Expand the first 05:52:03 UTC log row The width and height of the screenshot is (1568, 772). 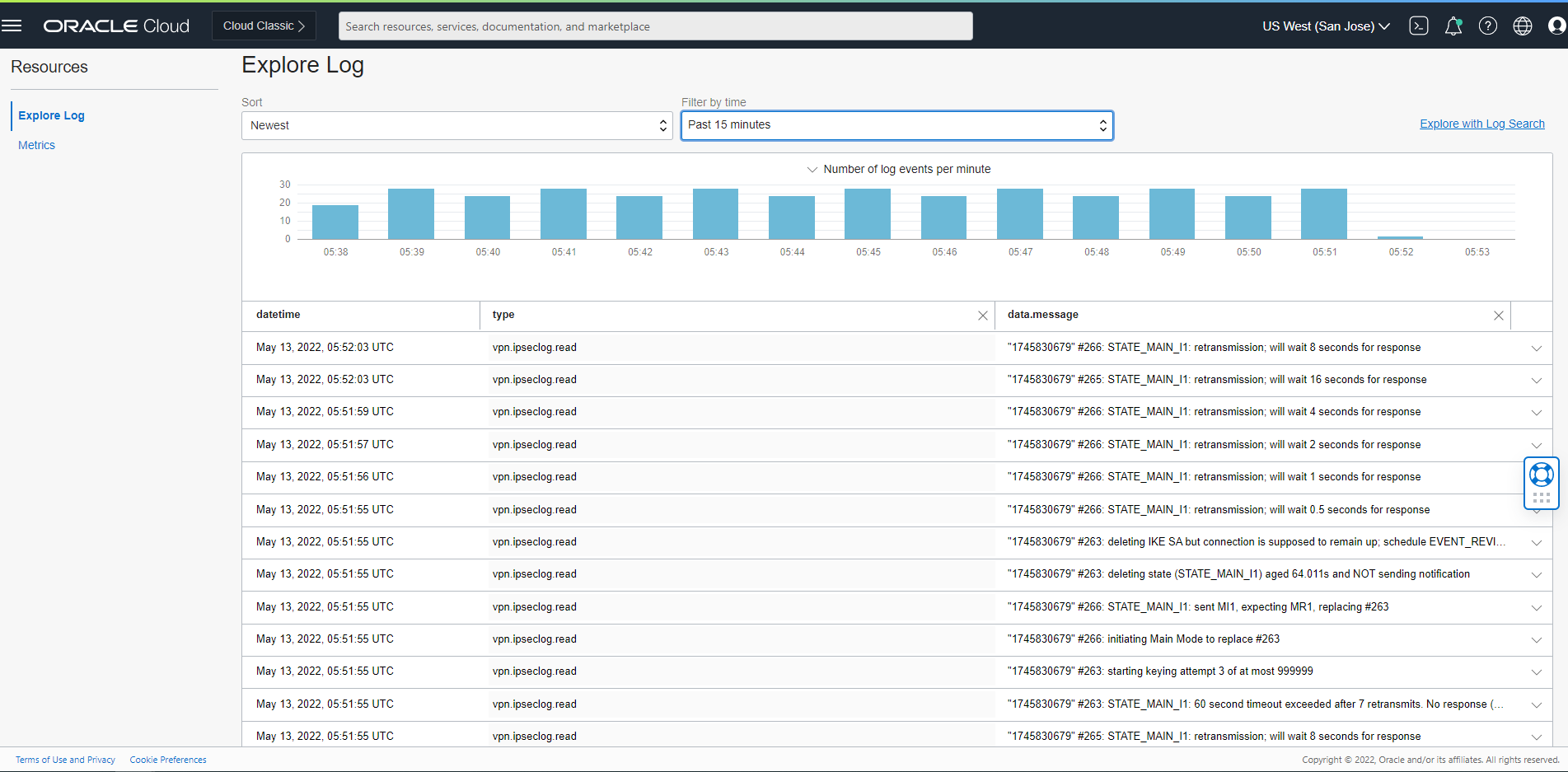tap(1536, 349)
